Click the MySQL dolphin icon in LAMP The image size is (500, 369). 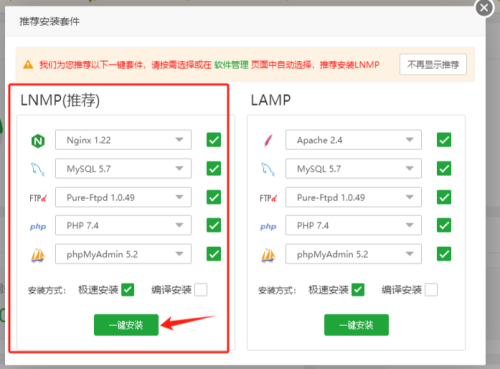[268, 169]
